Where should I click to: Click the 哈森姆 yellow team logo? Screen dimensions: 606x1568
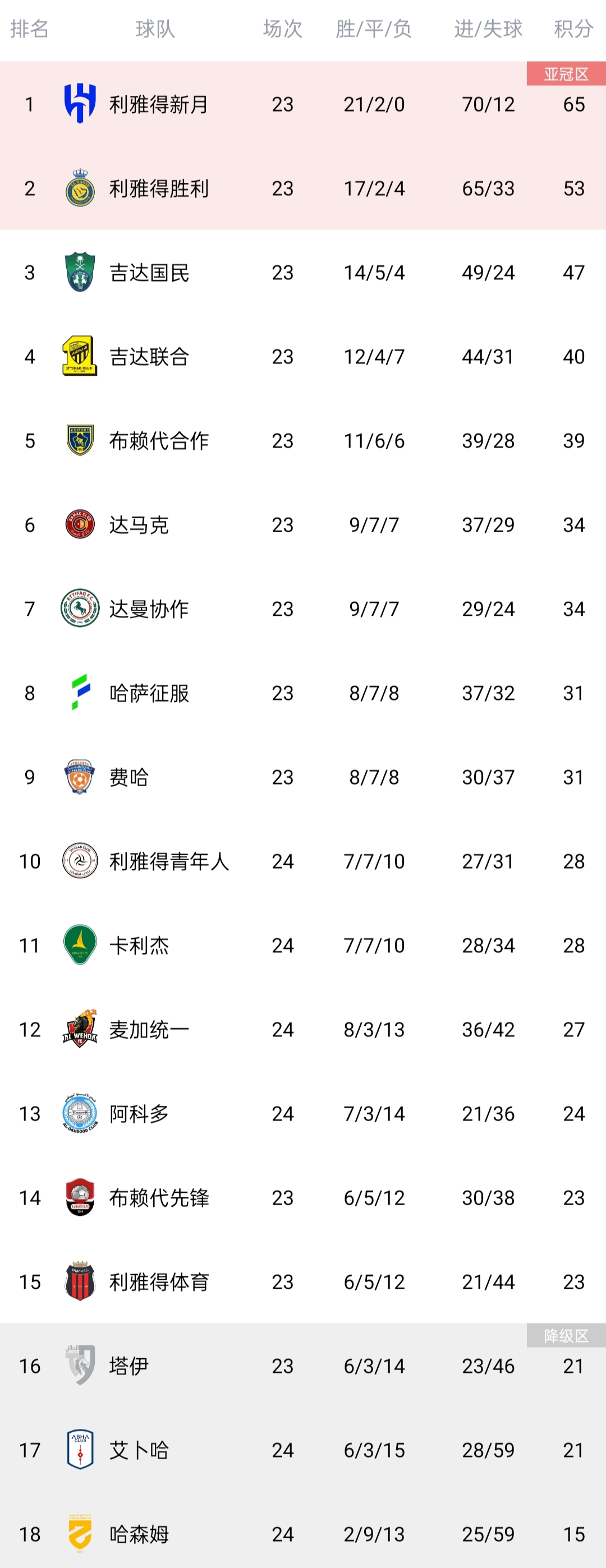80,1533
